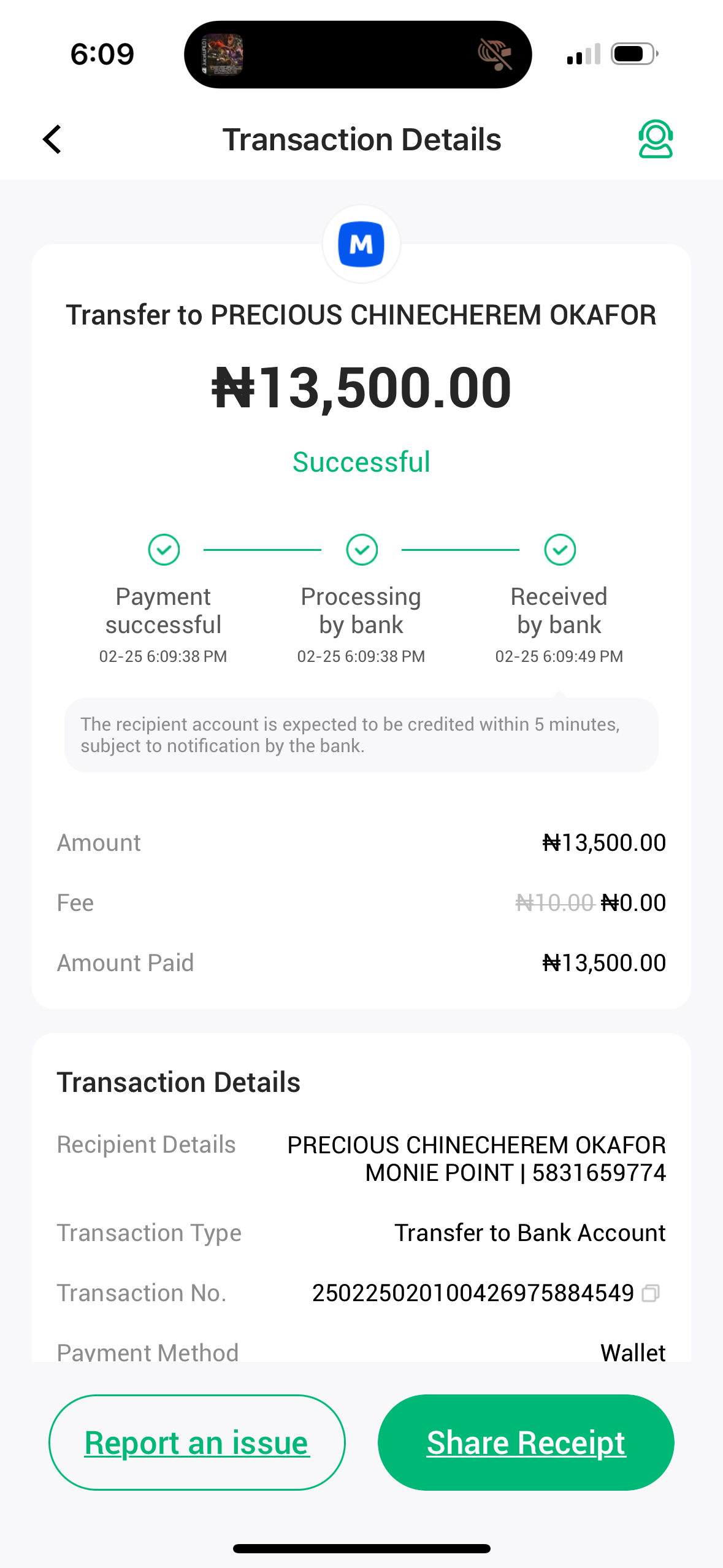Tap the blue Moniepoint bank logo

[361, 244]
